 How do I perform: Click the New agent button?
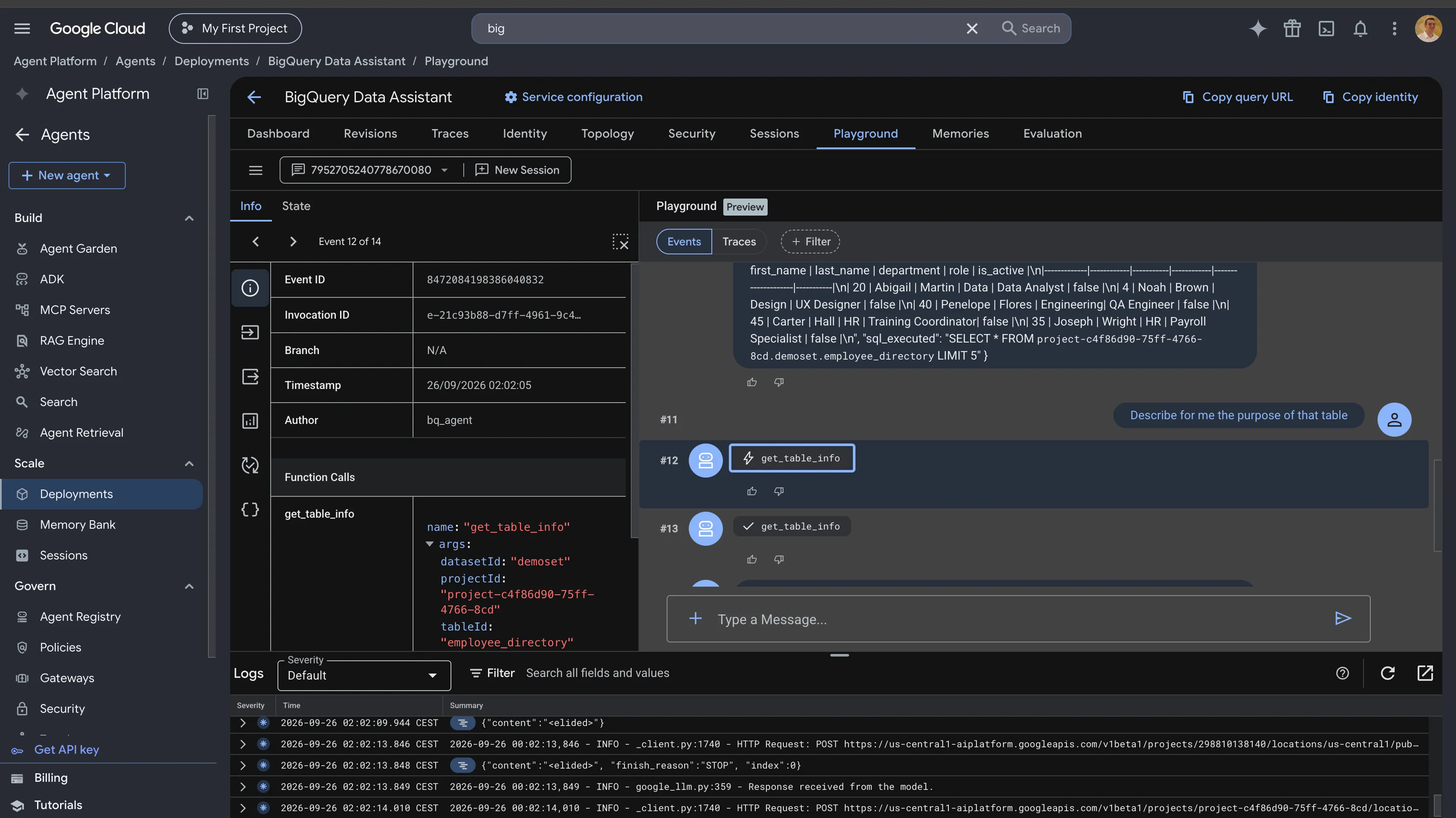[66, 176]
